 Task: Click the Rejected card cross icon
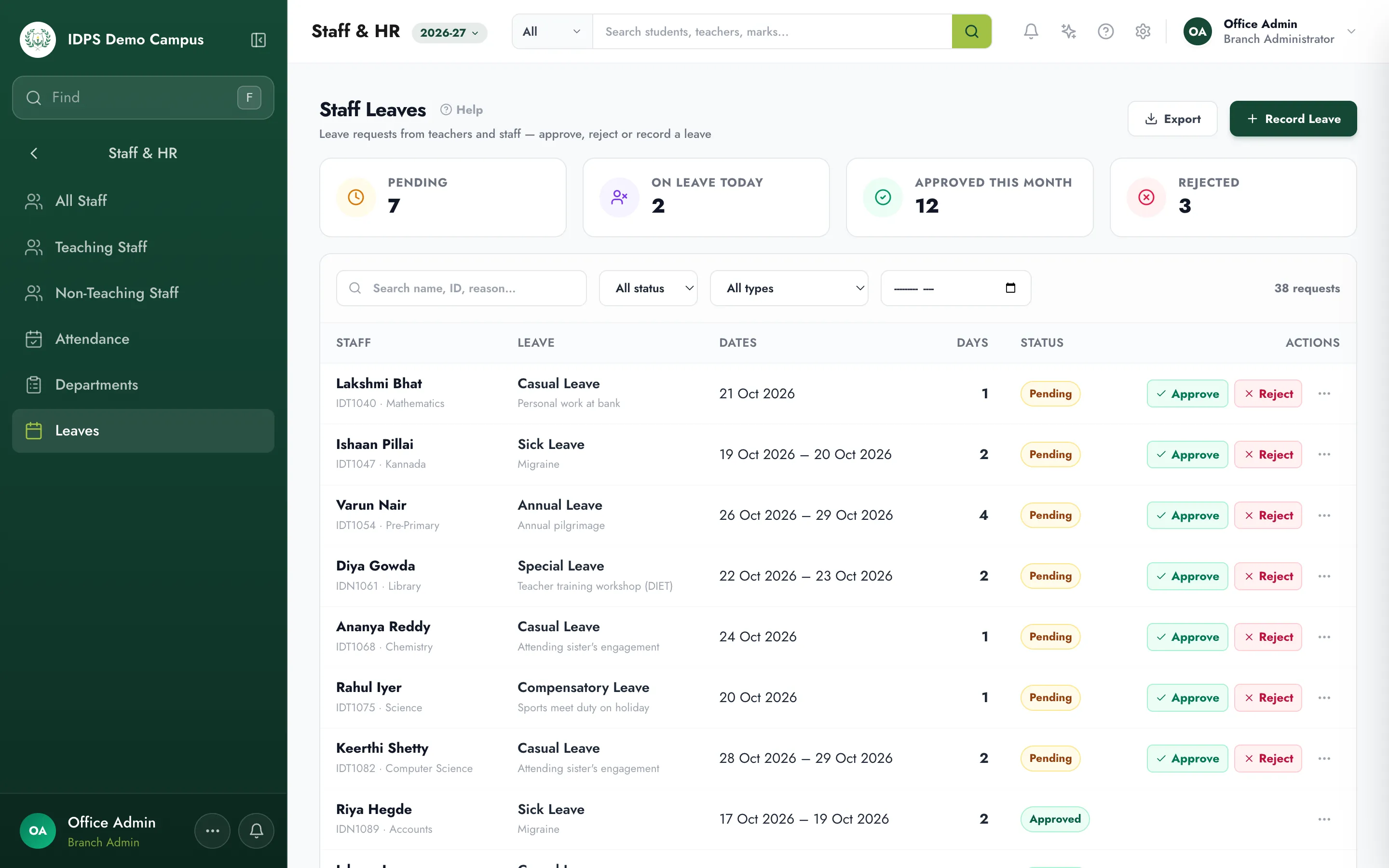coord(1146,198)
